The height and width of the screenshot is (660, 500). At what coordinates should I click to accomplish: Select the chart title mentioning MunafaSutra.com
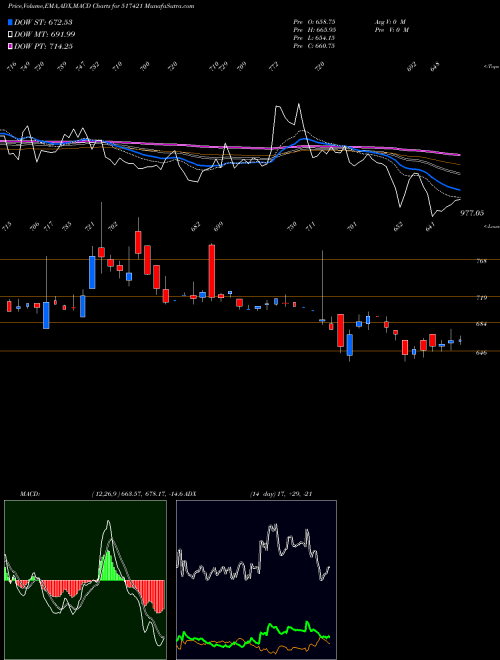coord(101,6)
